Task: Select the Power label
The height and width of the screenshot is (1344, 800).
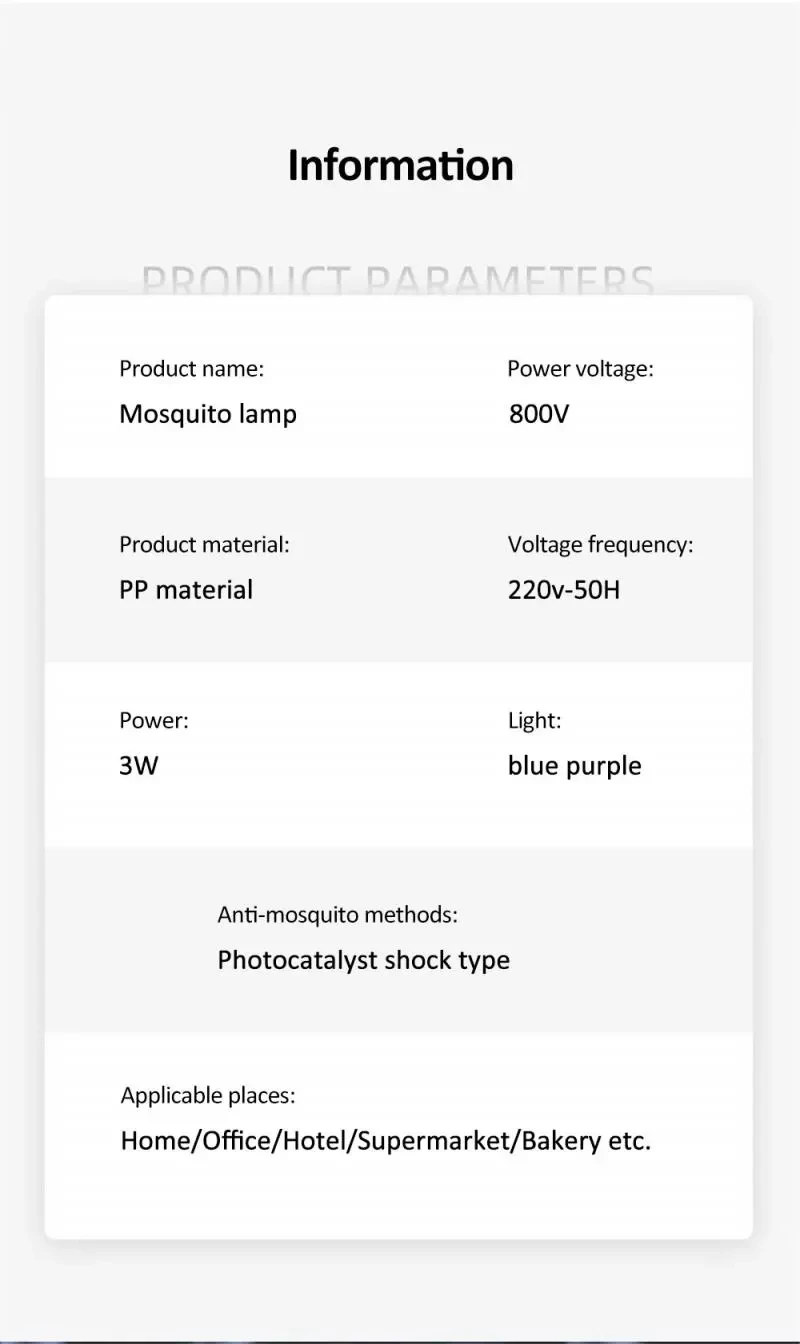Action: [x=154, y=720]
